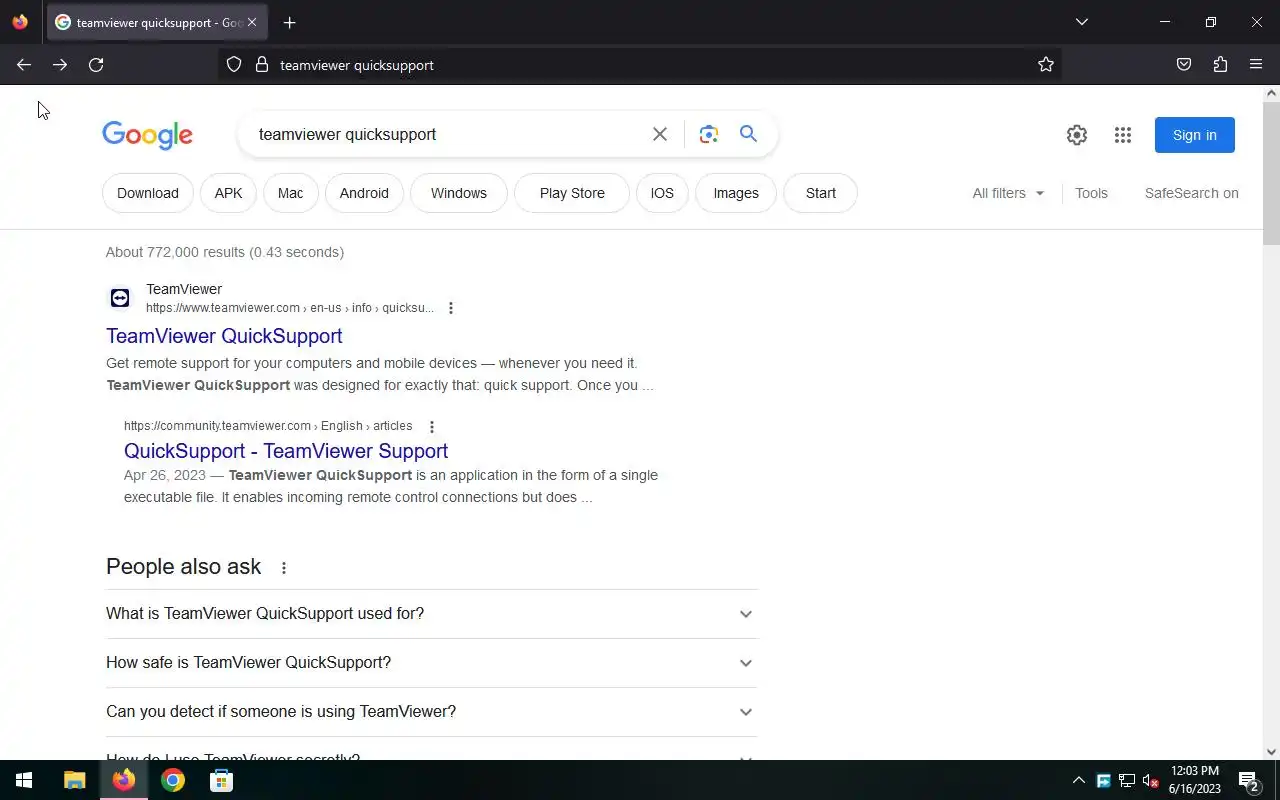1280x800 pixels.
Task: Click the magnifier search button
Action: click(748, 134)
